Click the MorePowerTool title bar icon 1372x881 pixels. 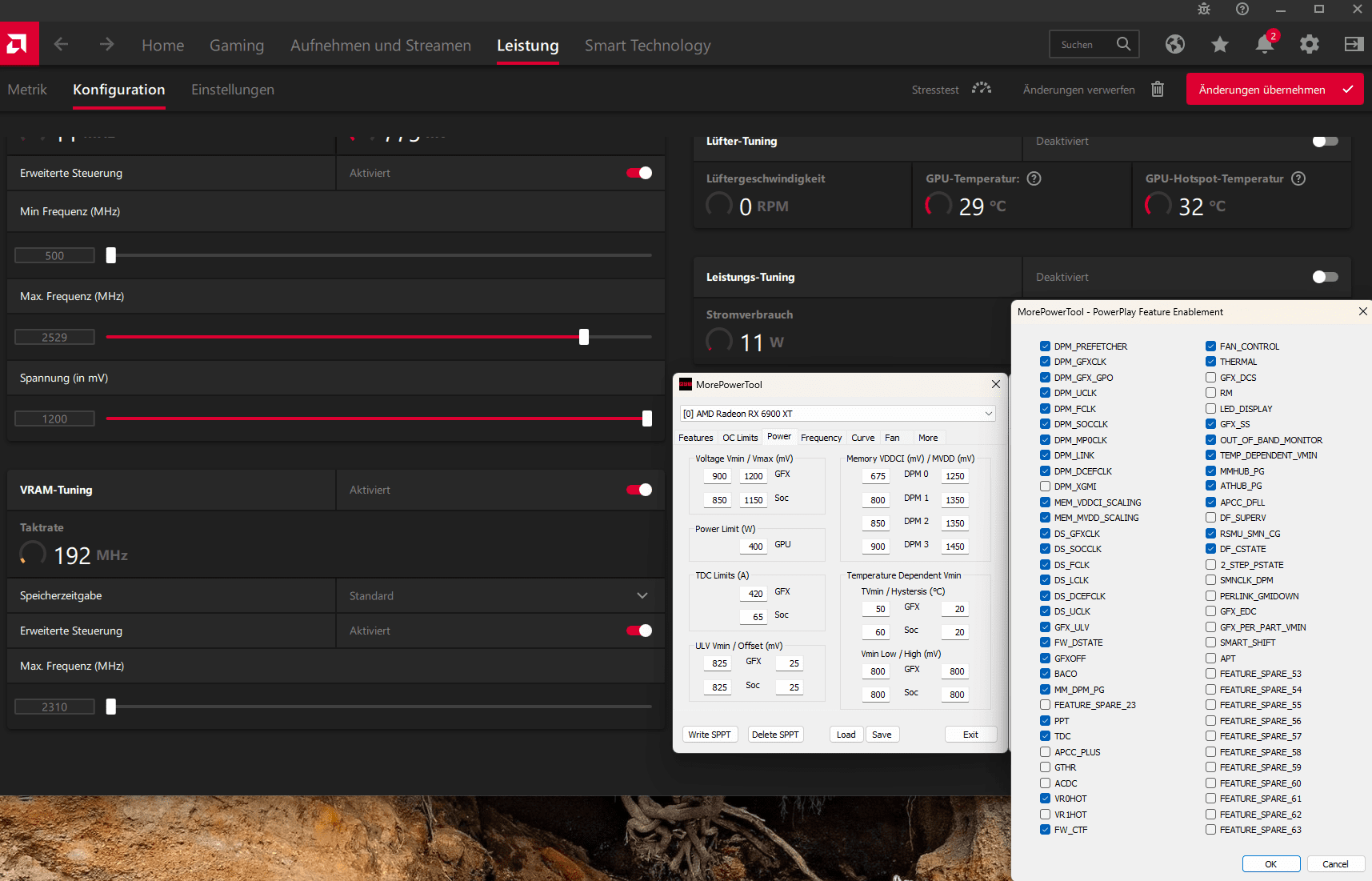coord(686,384)
